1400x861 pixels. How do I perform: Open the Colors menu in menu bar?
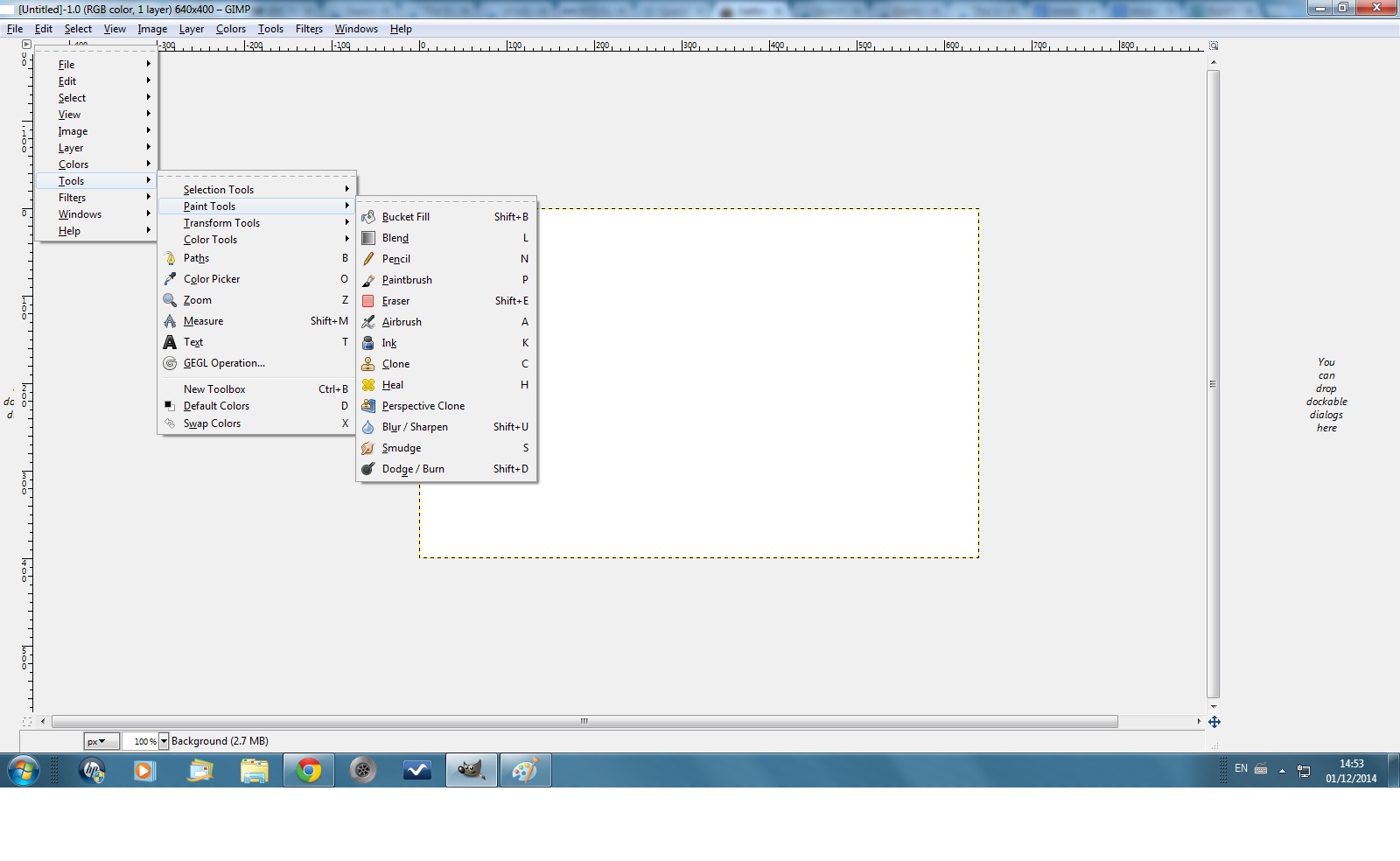(231, 29)
